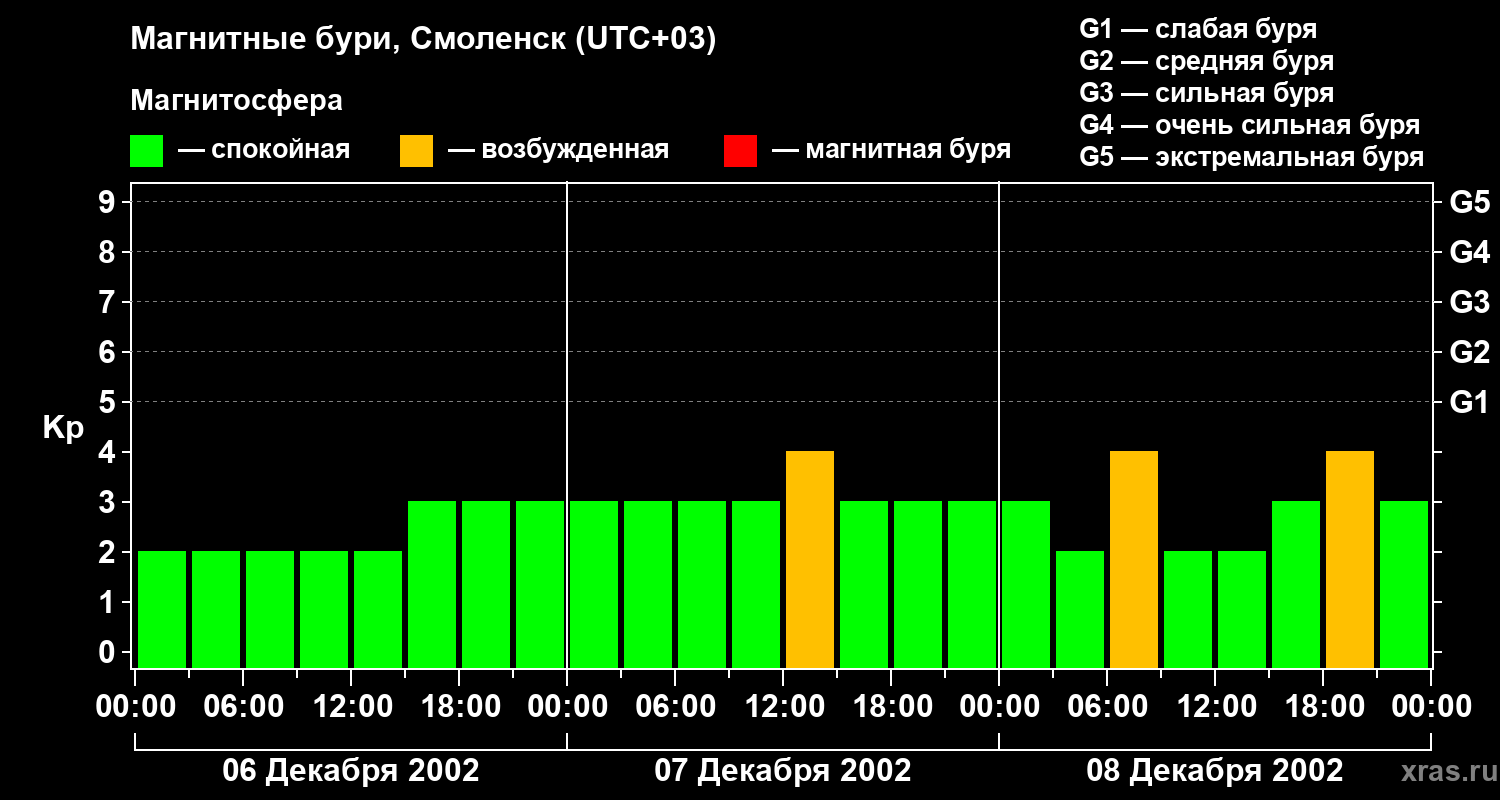Click the 'Магнитосфера' heading

point(236,101)
